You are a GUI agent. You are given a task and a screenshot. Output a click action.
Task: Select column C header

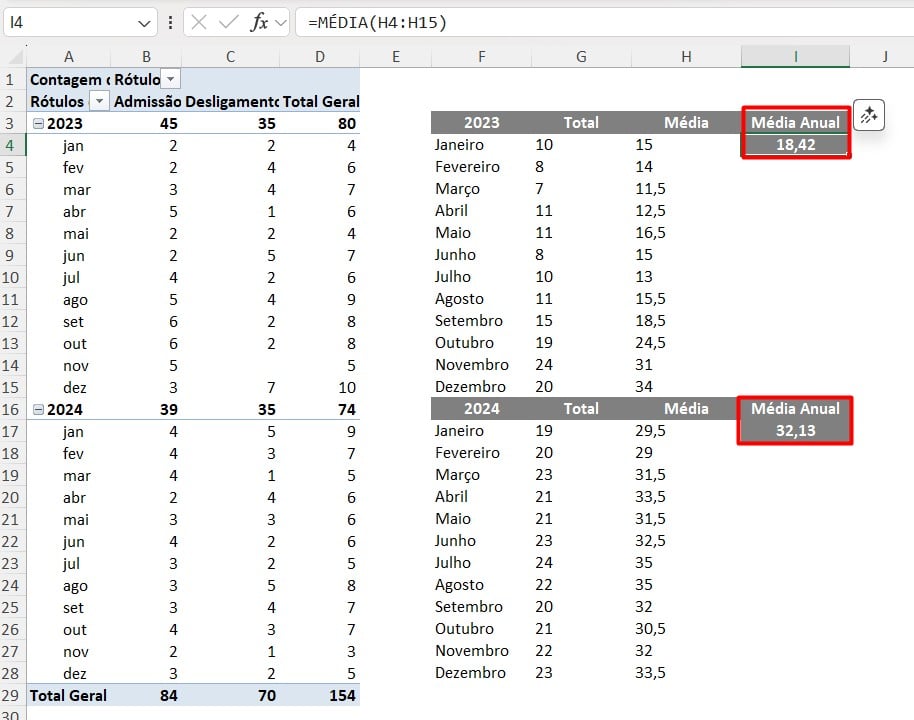coord(231,57)
